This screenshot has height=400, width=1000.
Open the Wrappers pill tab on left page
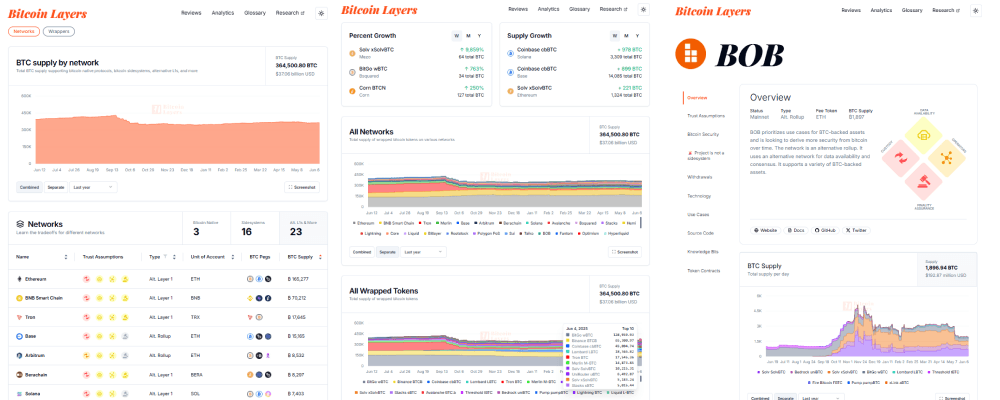tap(59, 31)
